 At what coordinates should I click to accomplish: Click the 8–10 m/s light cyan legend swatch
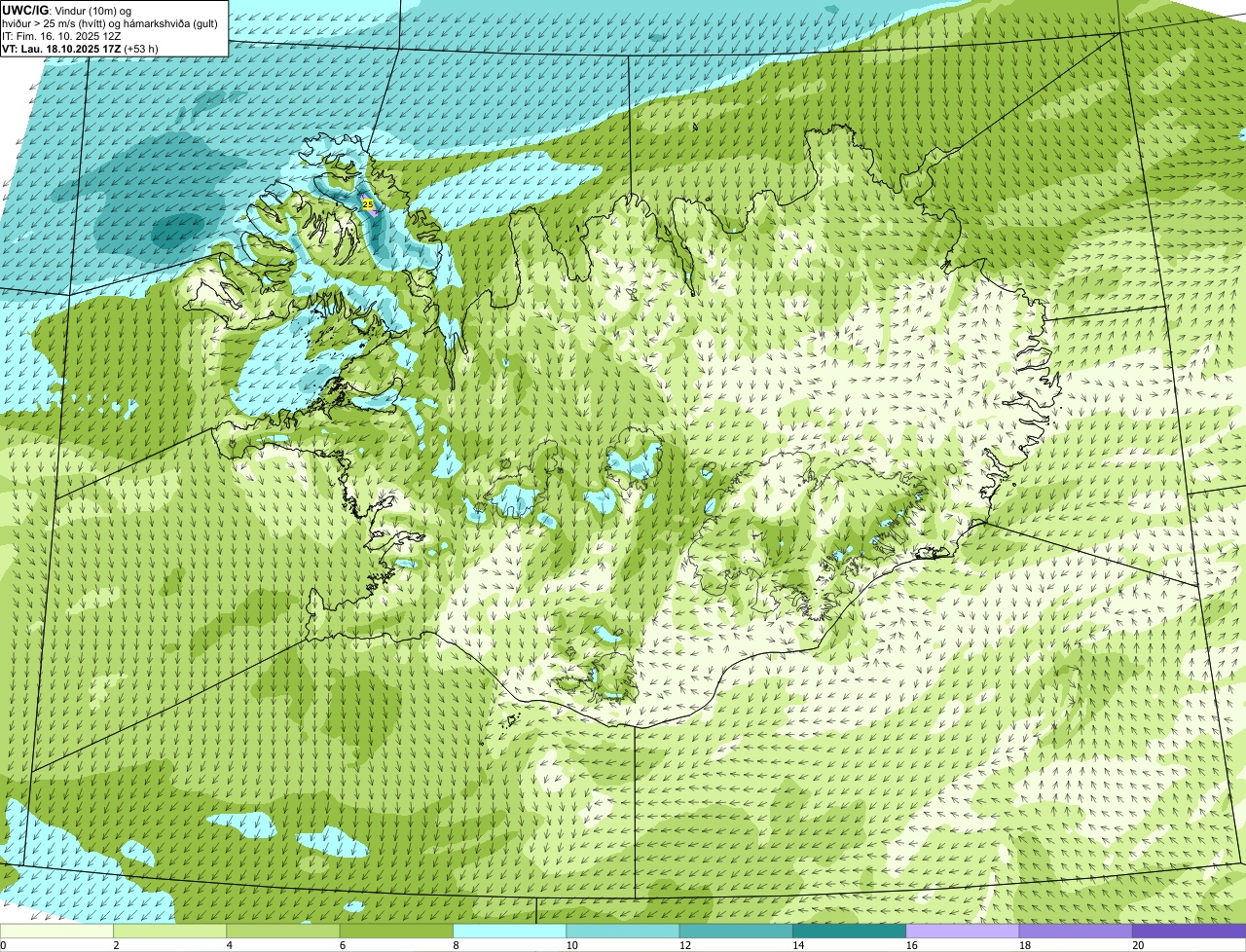(509, 931)
